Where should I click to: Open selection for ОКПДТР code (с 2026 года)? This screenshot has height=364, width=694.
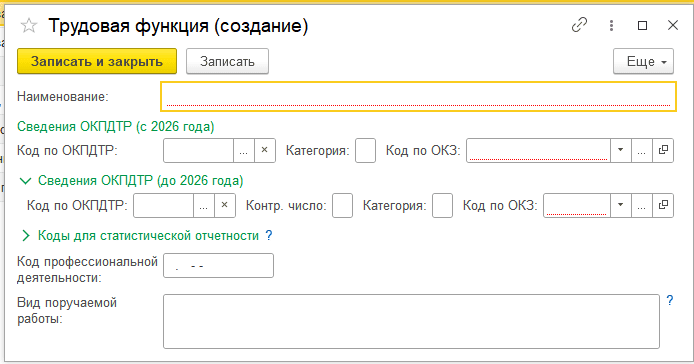[243, 151]
